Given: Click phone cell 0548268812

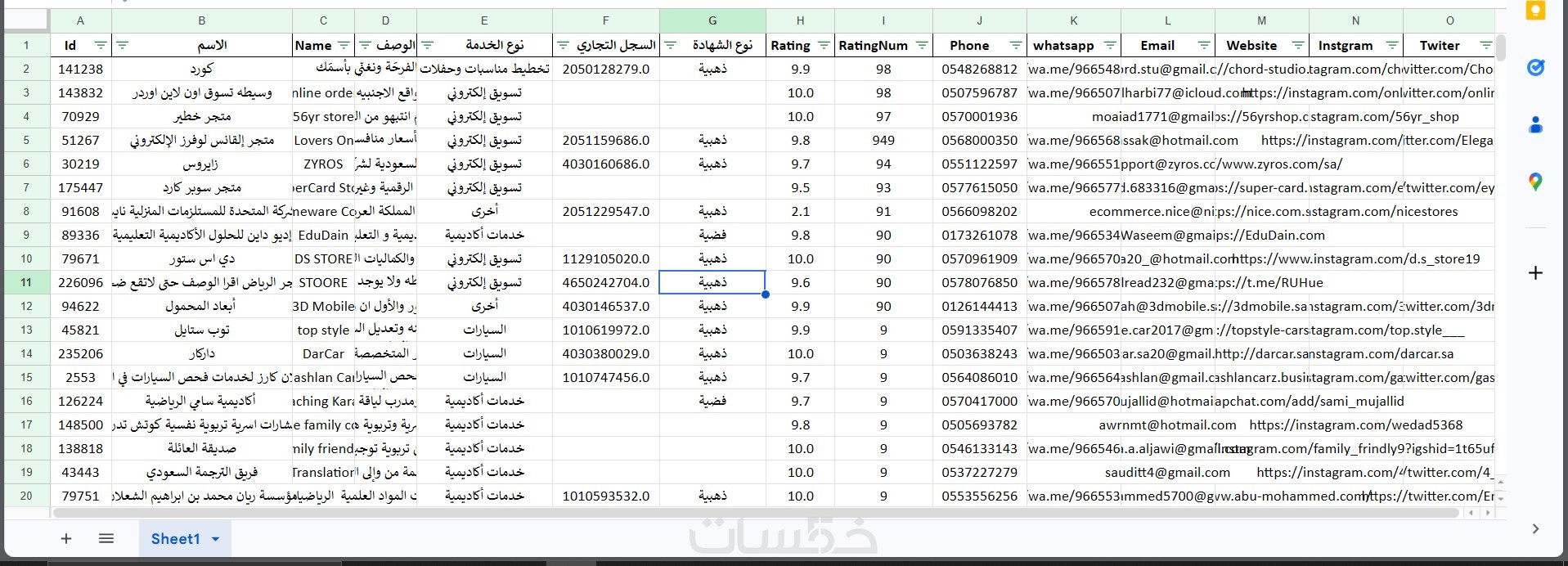Looking at the screenshot, I should point(979,69).
